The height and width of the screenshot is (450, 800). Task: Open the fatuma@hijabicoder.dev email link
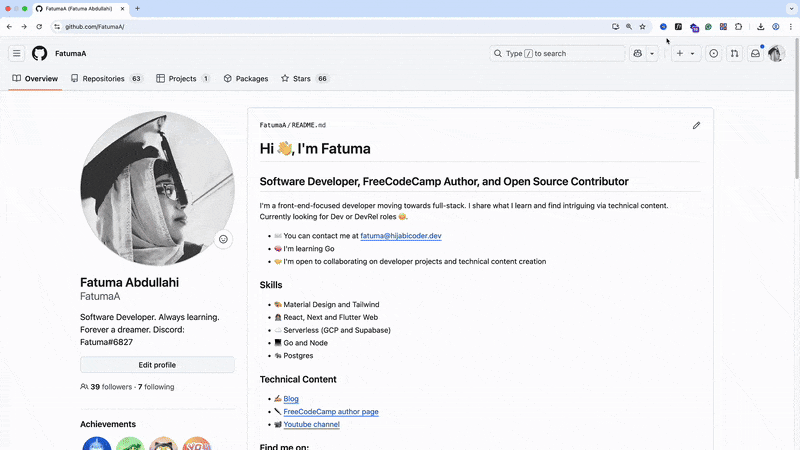click(401, 236)
